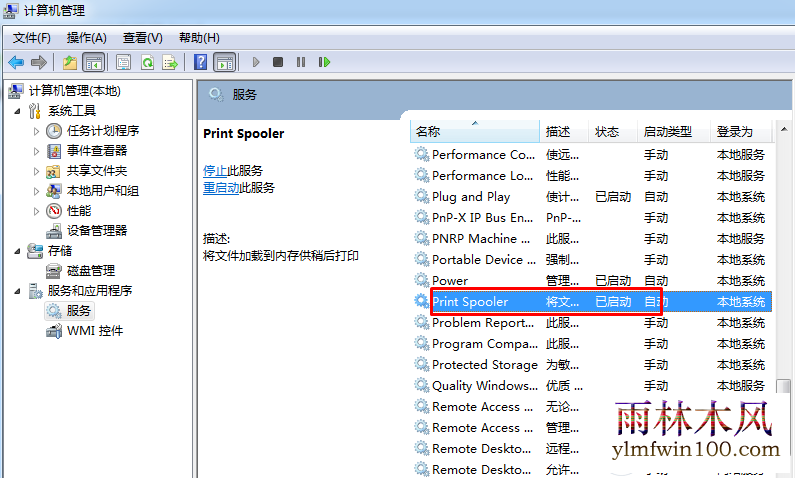Click the Export List toolbar icon
Image resolution: width=795 pixels, height=478 pixels.
tap(170, 62)
